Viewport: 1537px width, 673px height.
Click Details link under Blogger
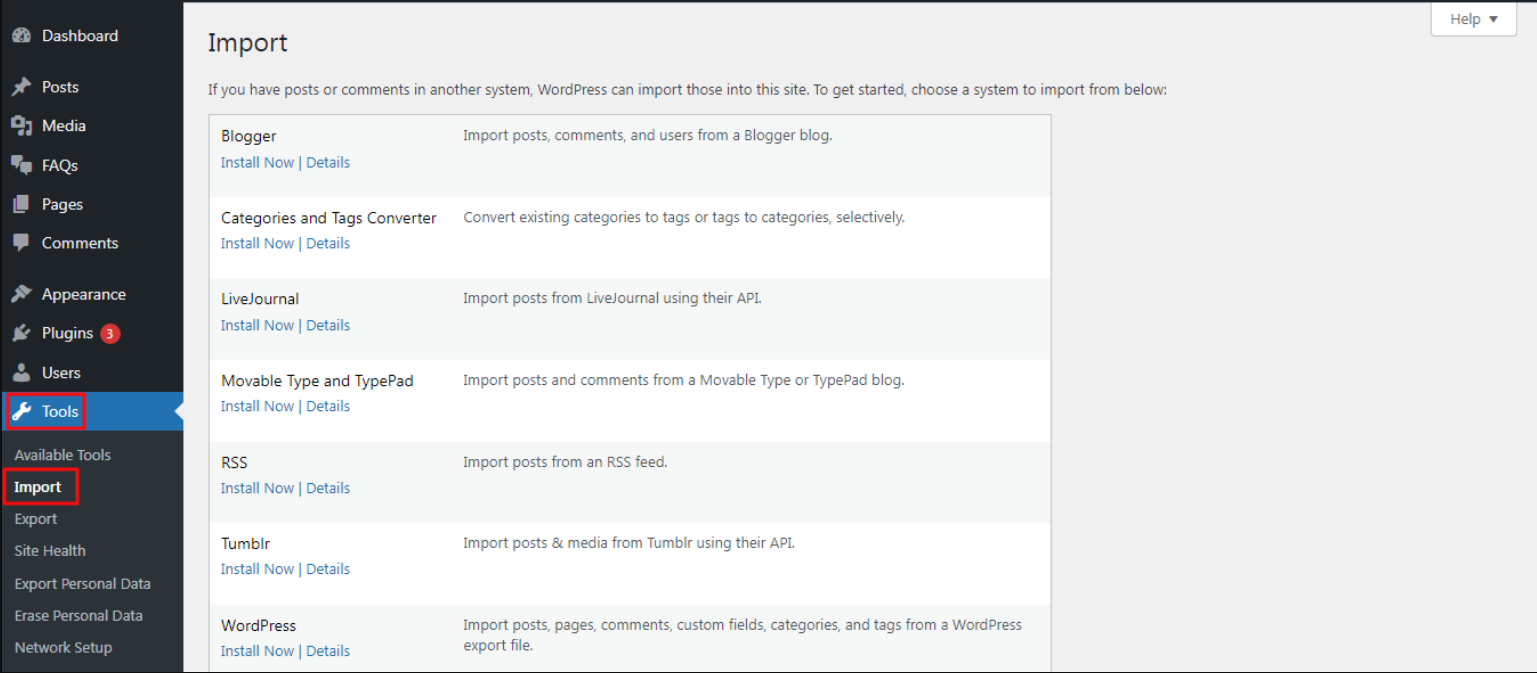pos(328,162)
